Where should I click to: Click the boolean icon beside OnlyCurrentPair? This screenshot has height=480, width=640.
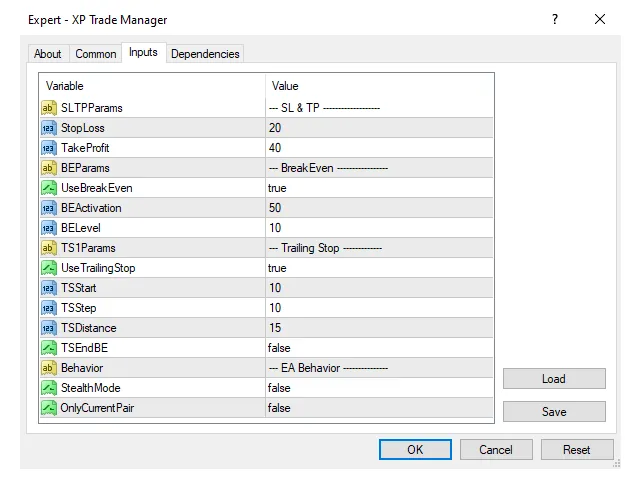coord(48,408)
